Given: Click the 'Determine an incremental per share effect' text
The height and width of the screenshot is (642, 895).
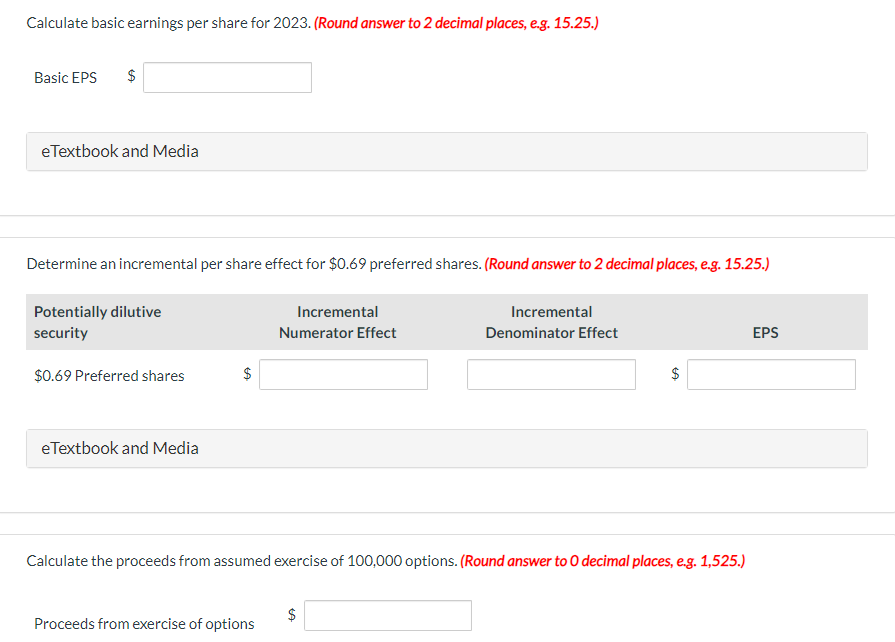Looking at the screenshot, I should tap(255, 264).
